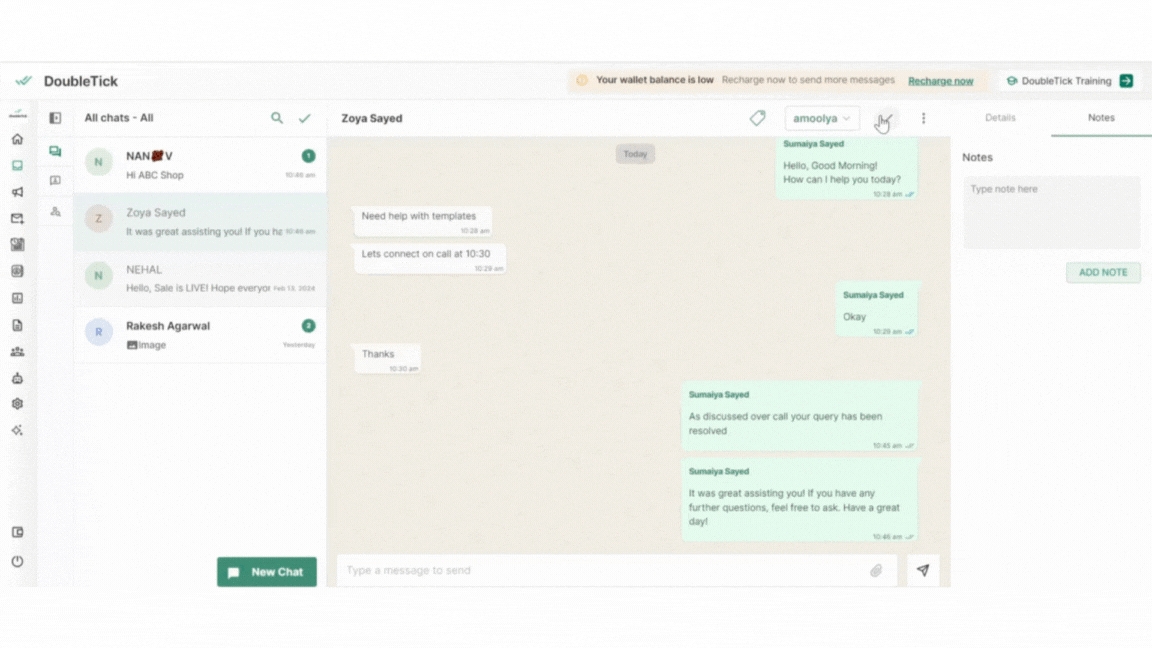This screenshot has height=648, width=1152.
Task: Open the settings gear in left sidebar
Action: [17, 404]
